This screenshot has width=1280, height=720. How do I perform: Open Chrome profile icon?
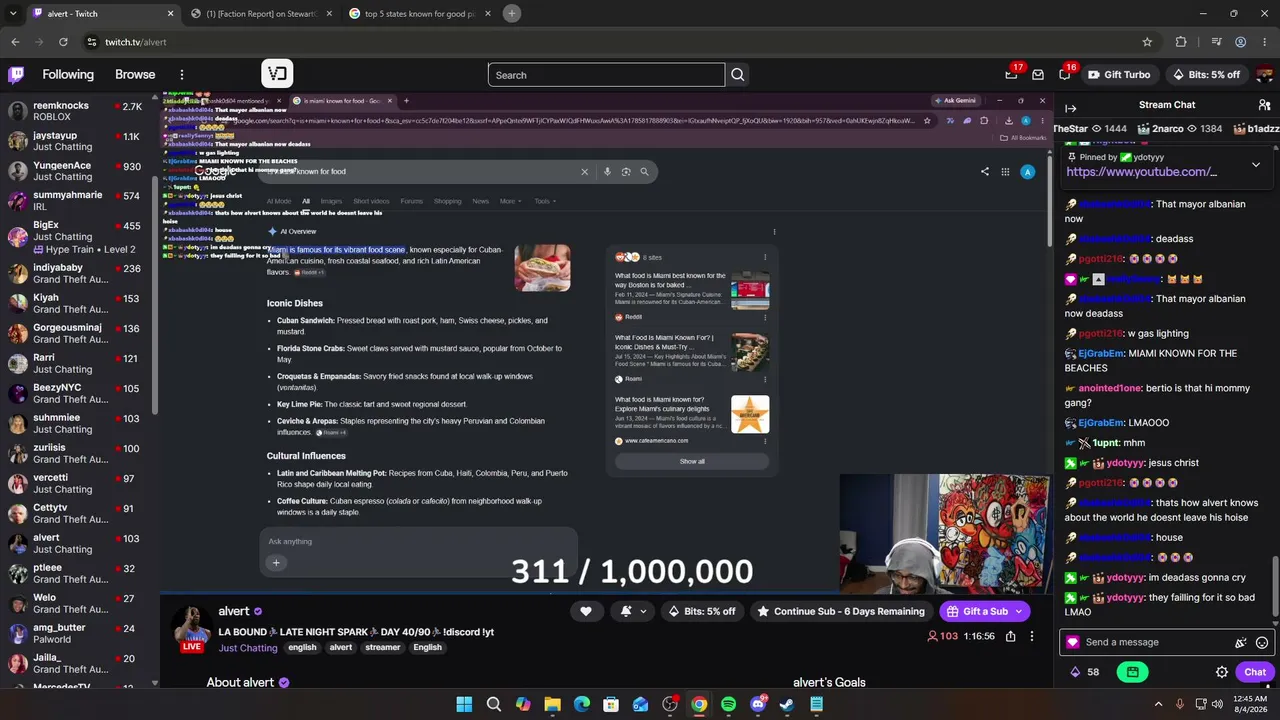1241,42
